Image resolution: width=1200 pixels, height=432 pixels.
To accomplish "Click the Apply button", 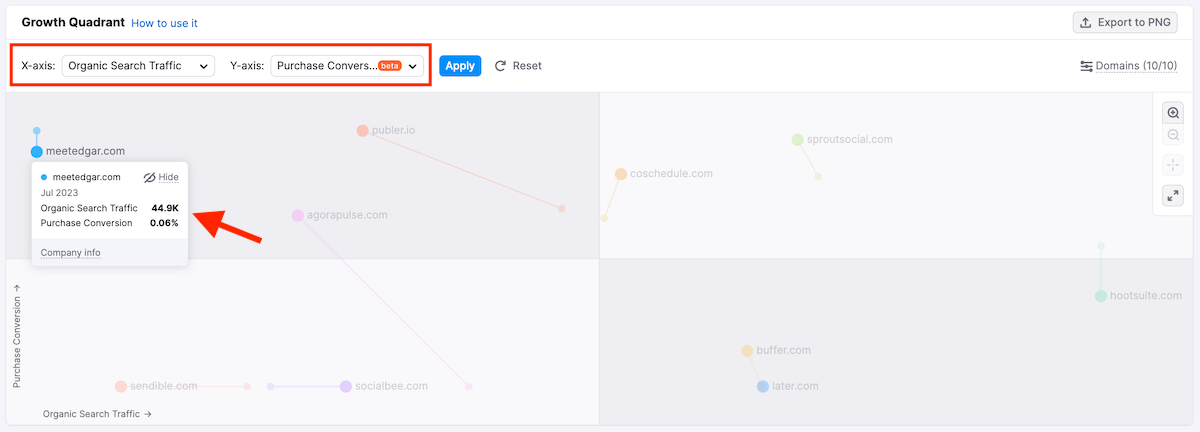I will click(460, 66).
